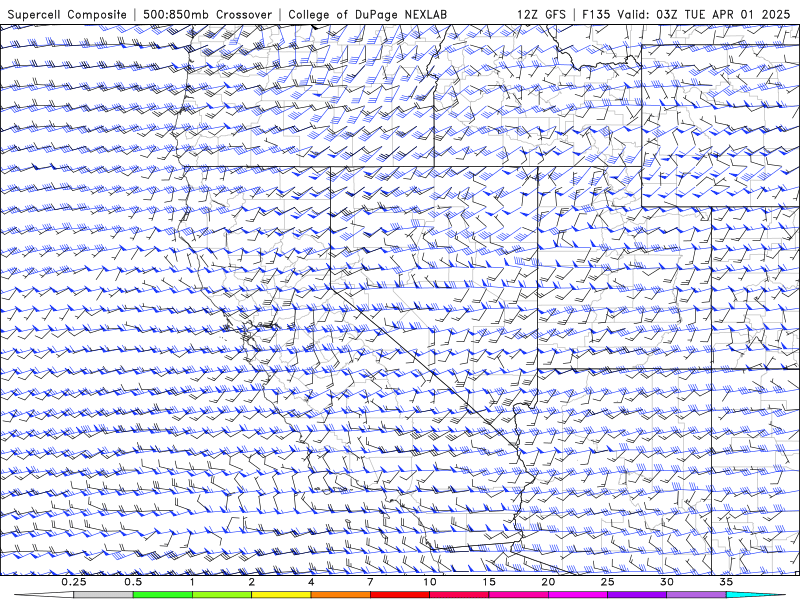Click the green 0.5–1 color bar segment

[163, 595]
